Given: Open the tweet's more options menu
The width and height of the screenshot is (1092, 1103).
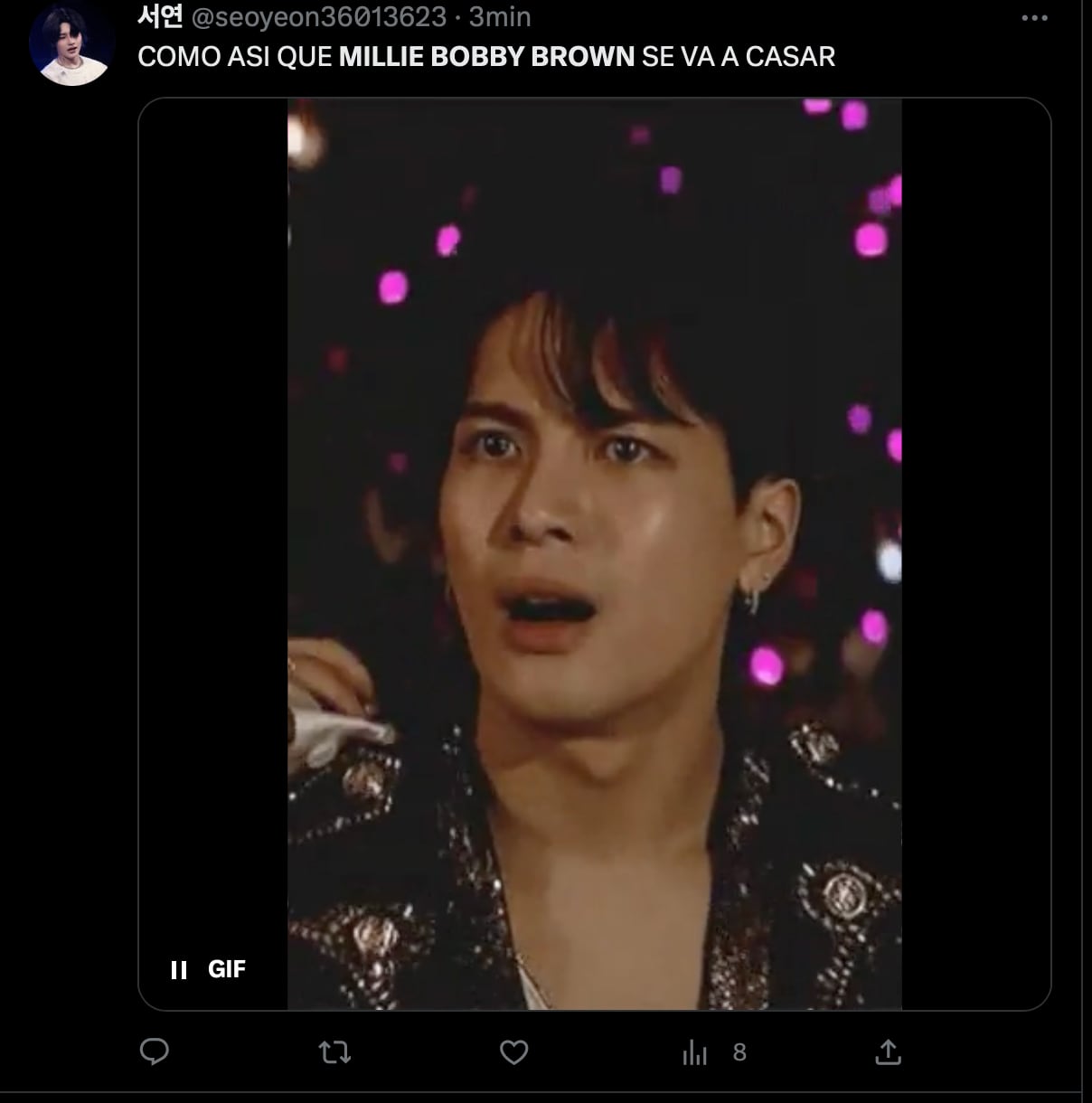Looking at the screenshot, I should (1034, 18).
